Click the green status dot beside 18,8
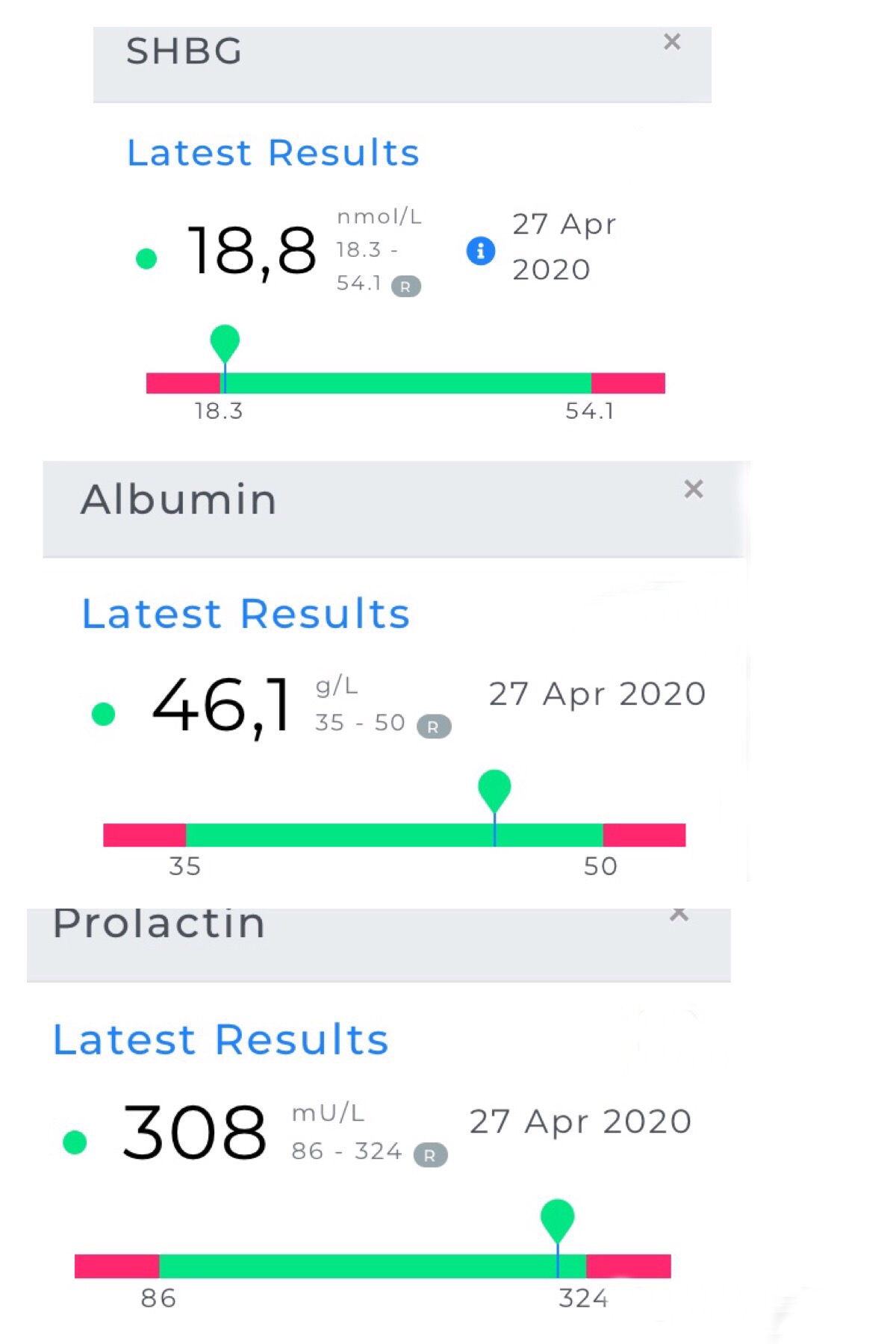This screenshot has height=1344, width=896. click(x=146, y=258)
